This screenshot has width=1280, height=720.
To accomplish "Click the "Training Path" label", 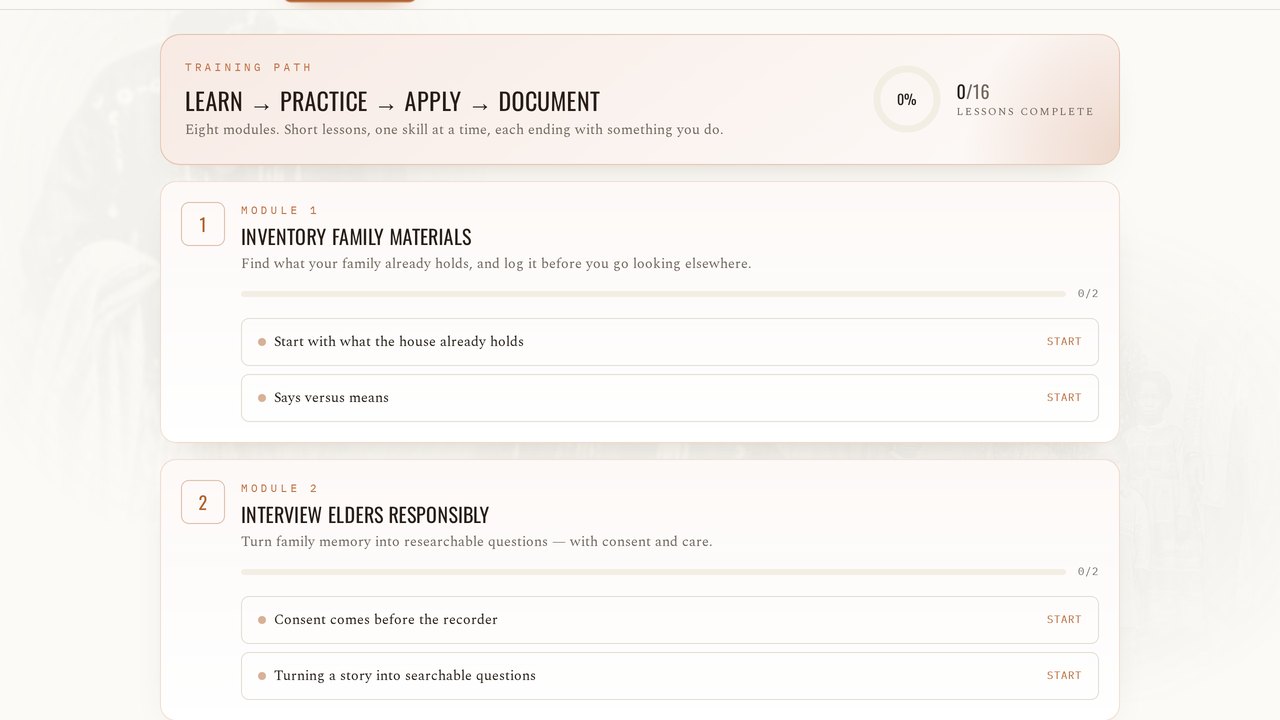I will [249, 68].
